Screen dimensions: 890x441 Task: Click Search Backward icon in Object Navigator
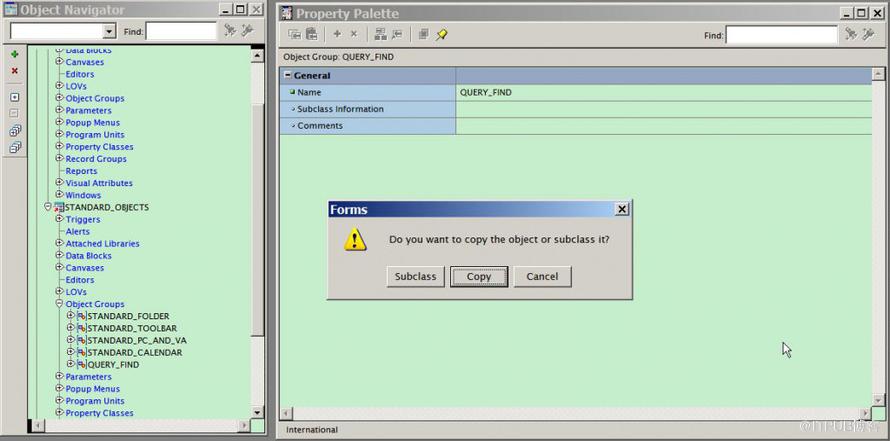247,31
